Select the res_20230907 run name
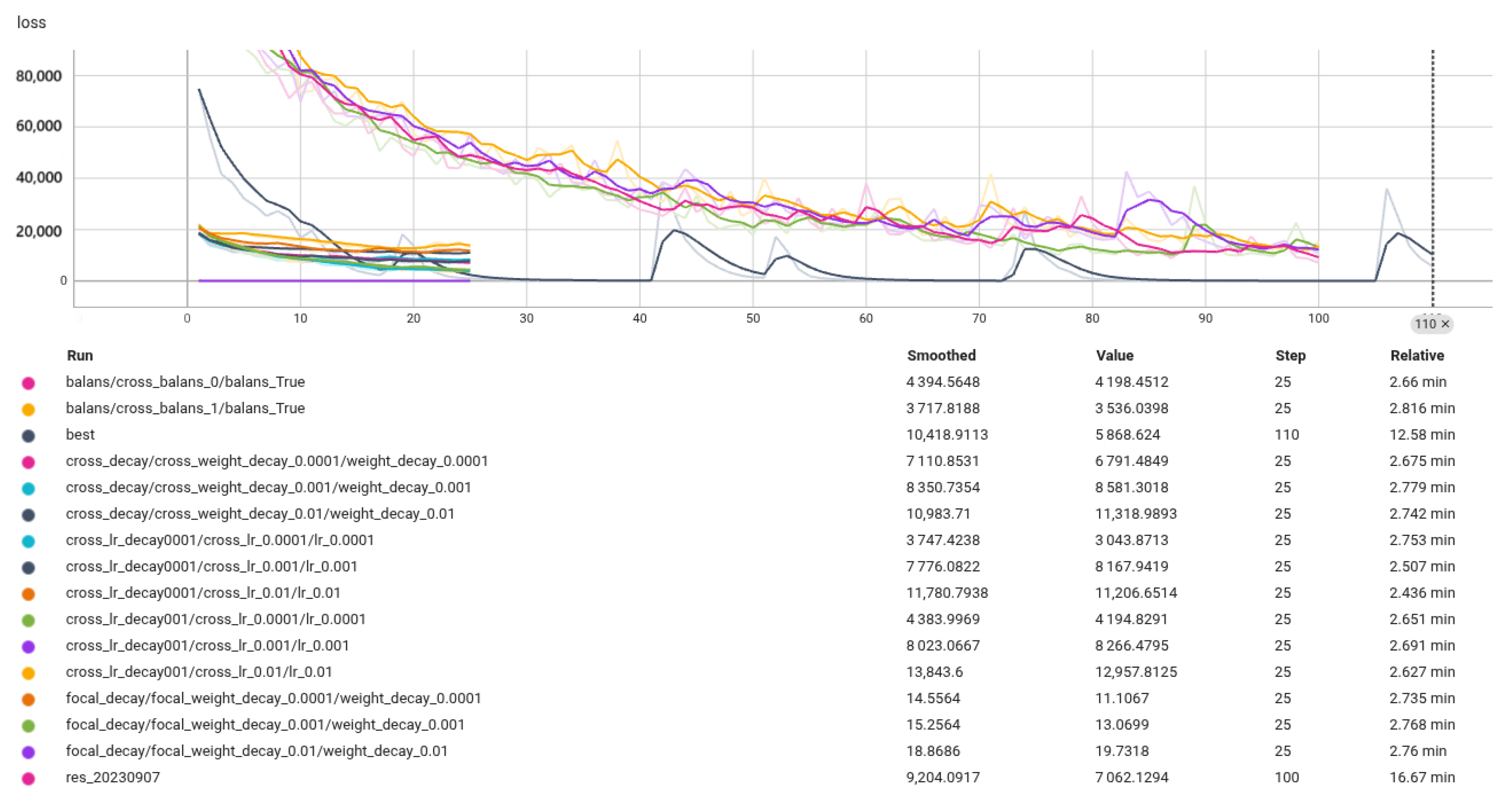Viewport: 1512px width, 803px height. [113, 778]
